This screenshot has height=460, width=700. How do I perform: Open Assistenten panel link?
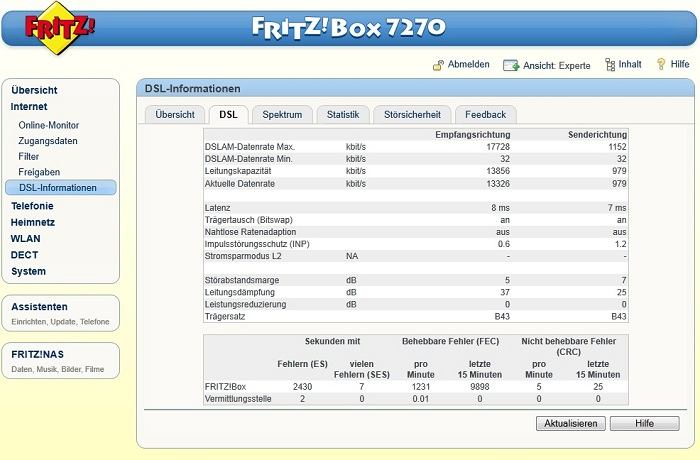pos(39,307)
